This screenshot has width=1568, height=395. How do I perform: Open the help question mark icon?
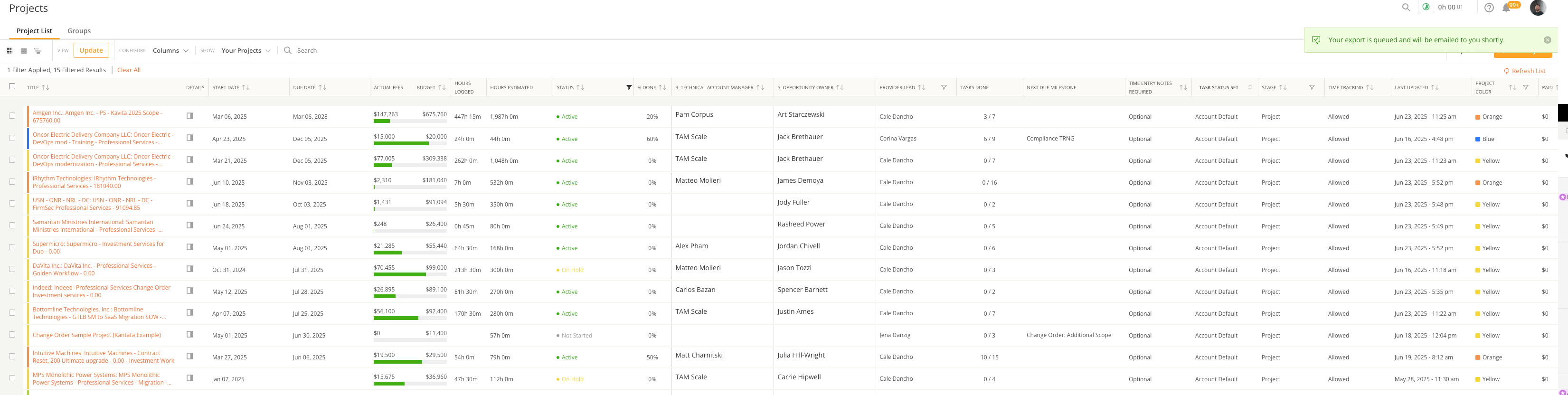click(x=1489, y=7)
